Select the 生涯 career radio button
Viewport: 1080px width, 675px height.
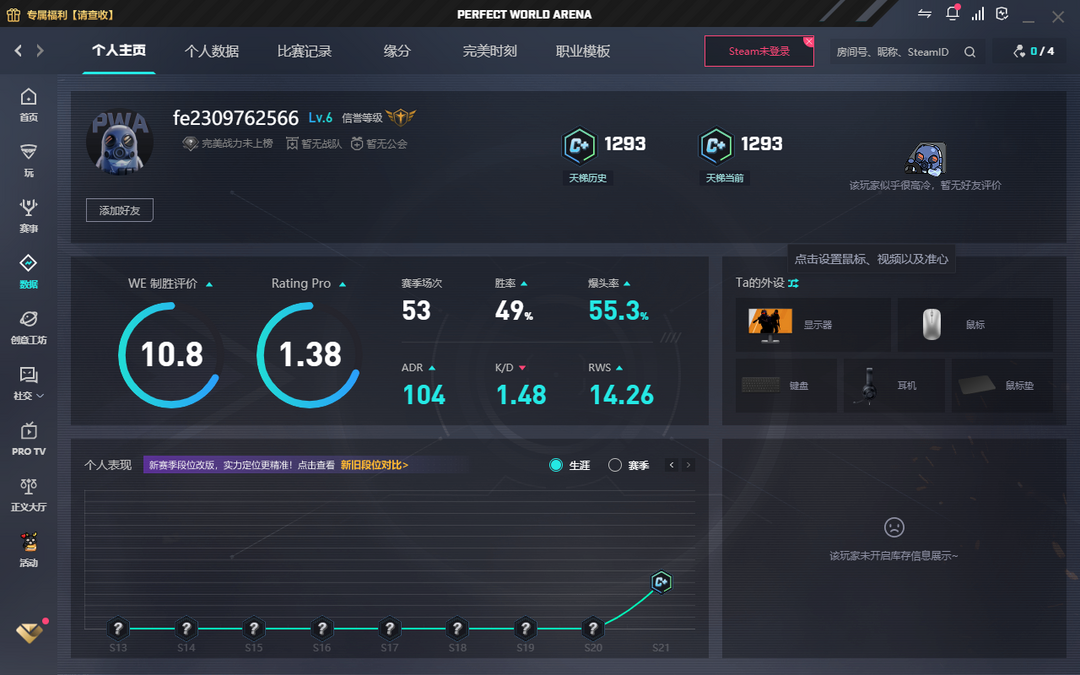pos(556,465)
